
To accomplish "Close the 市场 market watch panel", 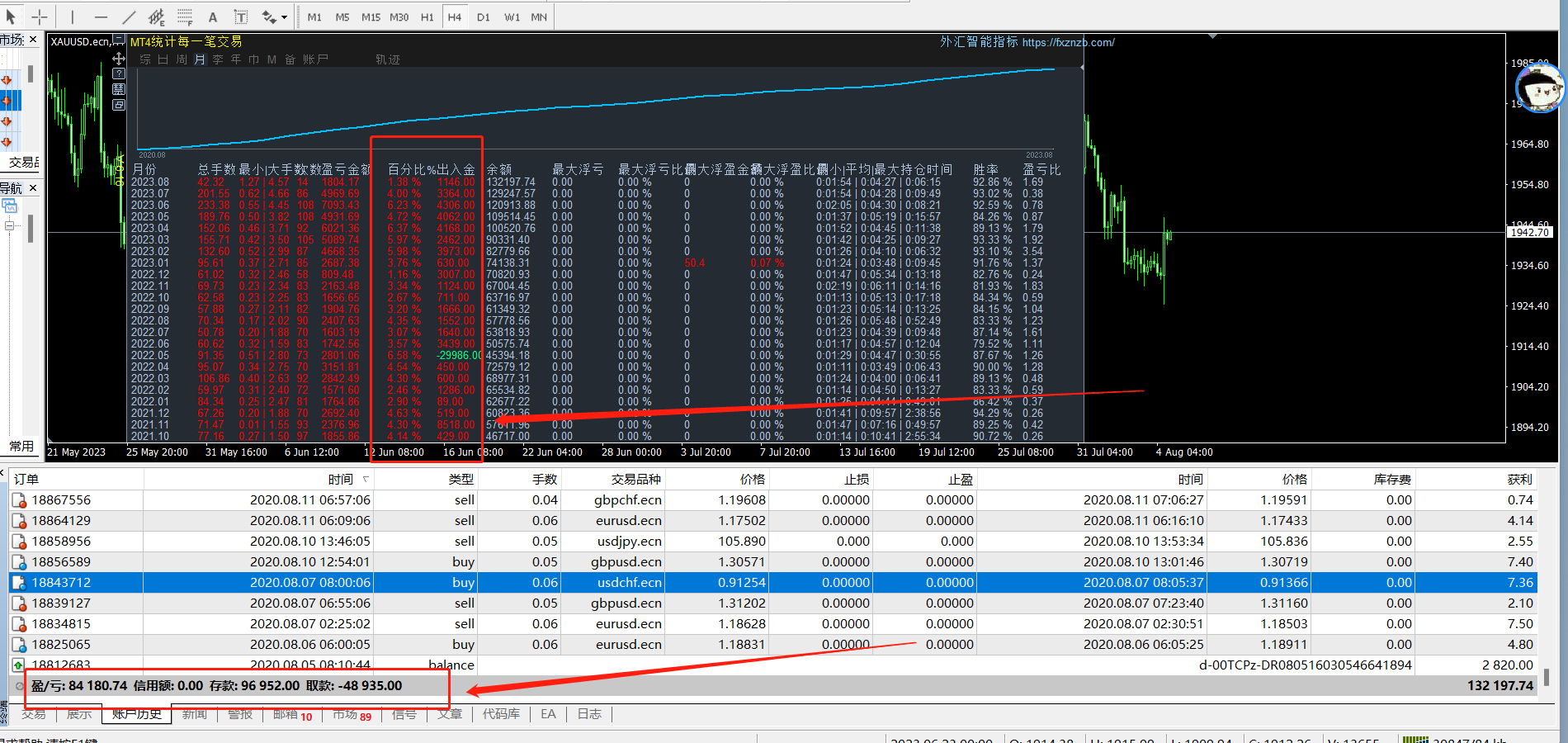I will pyautogui.click(x=33, y=39).
